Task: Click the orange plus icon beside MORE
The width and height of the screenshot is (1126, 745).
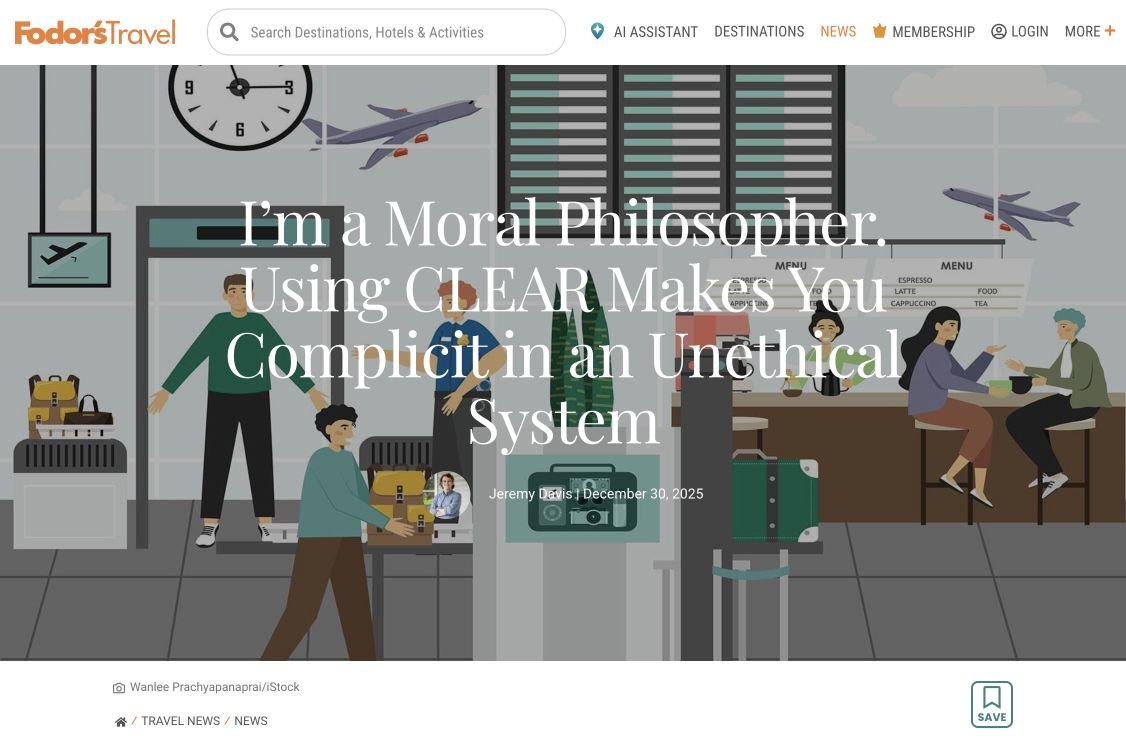Action: 1109,31
